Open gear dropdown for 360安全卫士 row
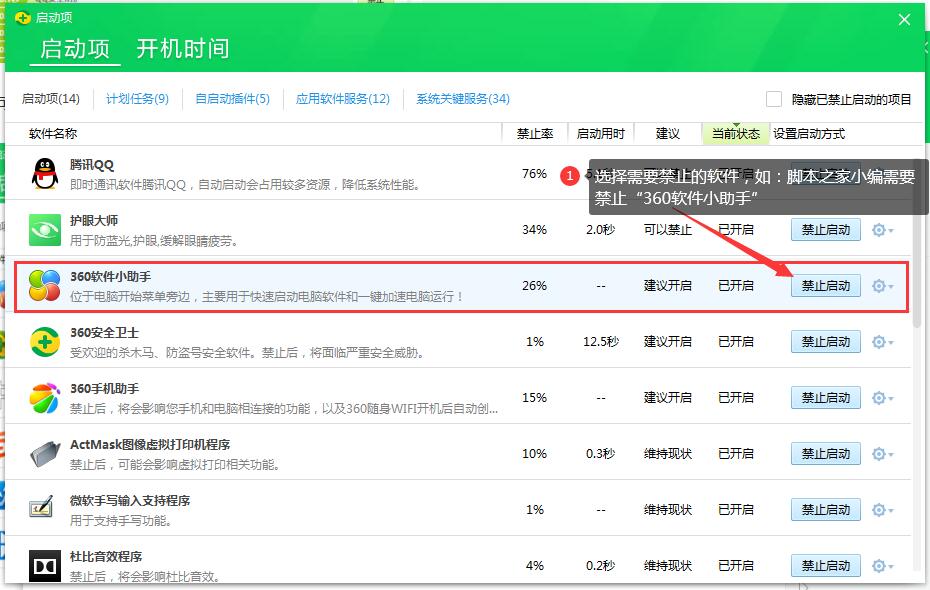 882,342
